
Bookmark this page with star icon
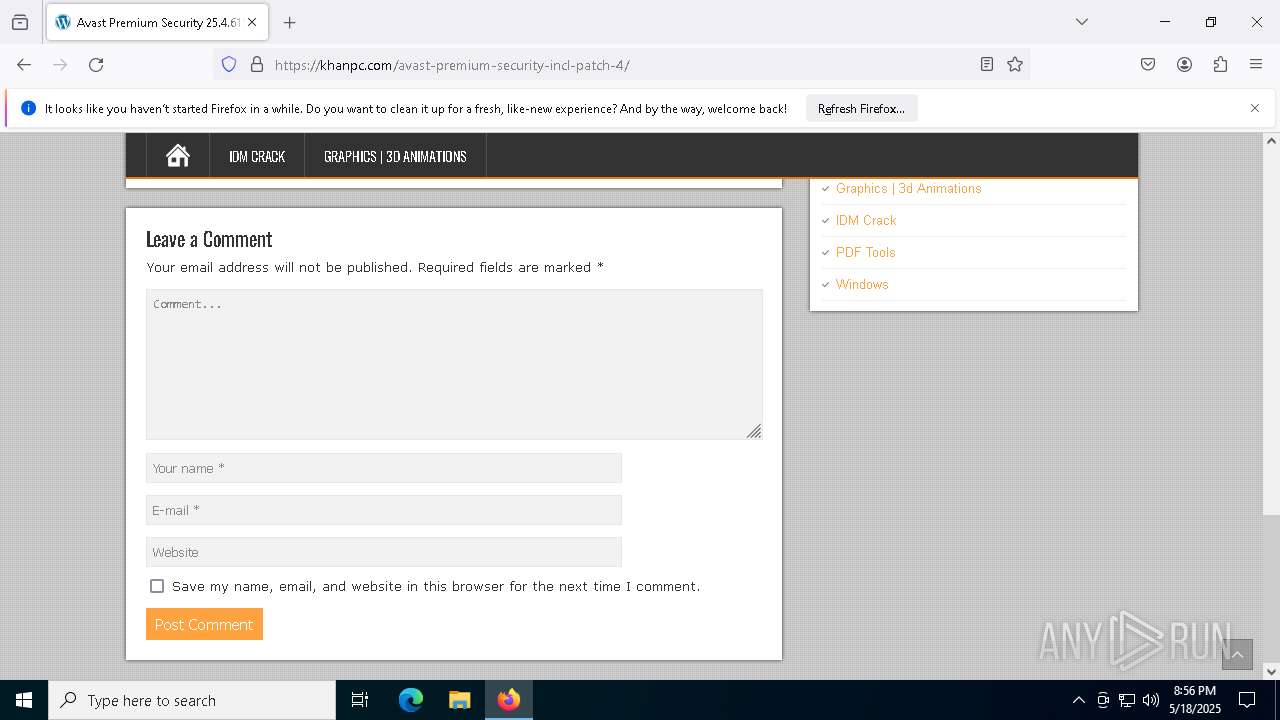(x=1015, y=64)
